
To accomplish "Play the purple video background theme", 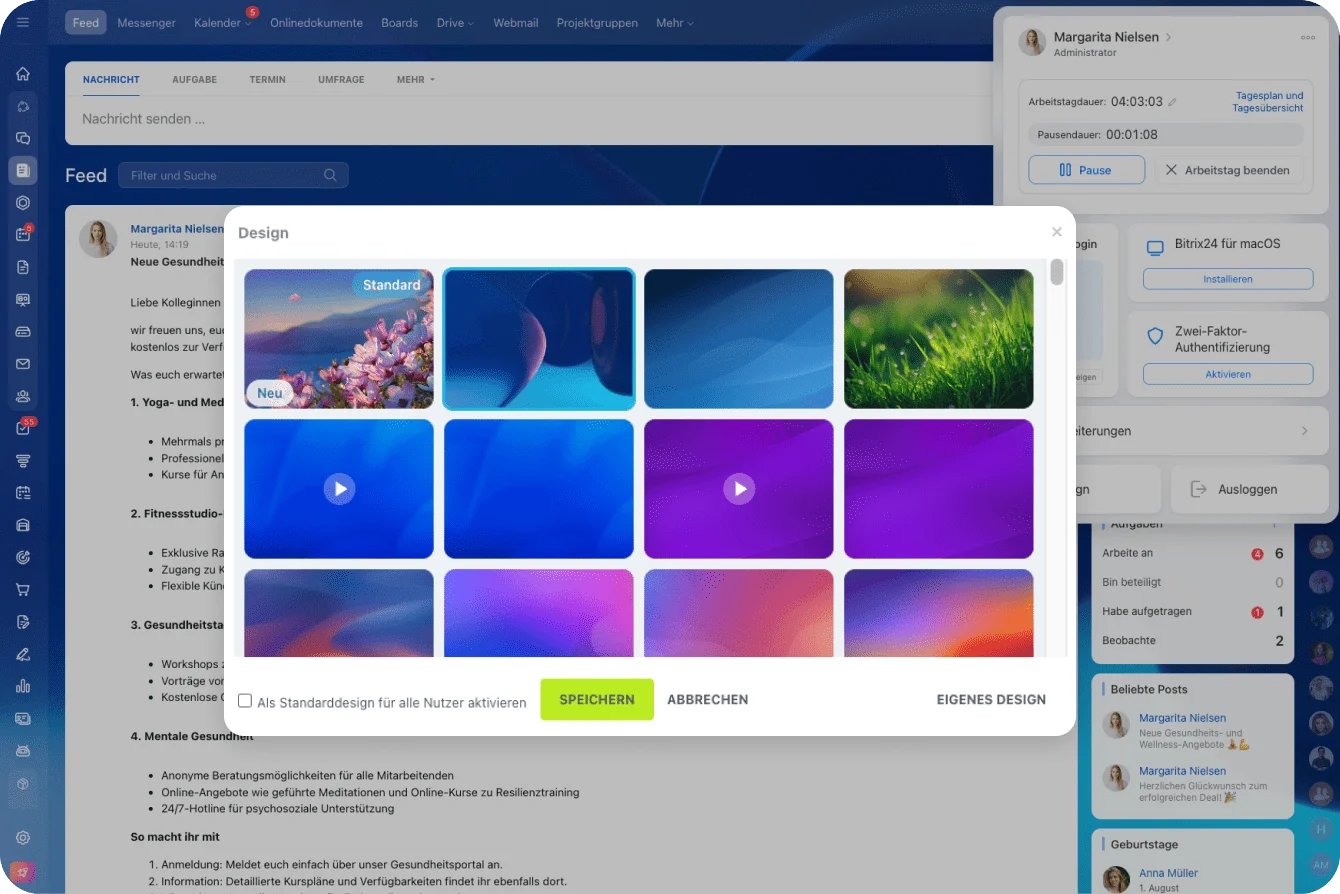I will tap(739, 489).
